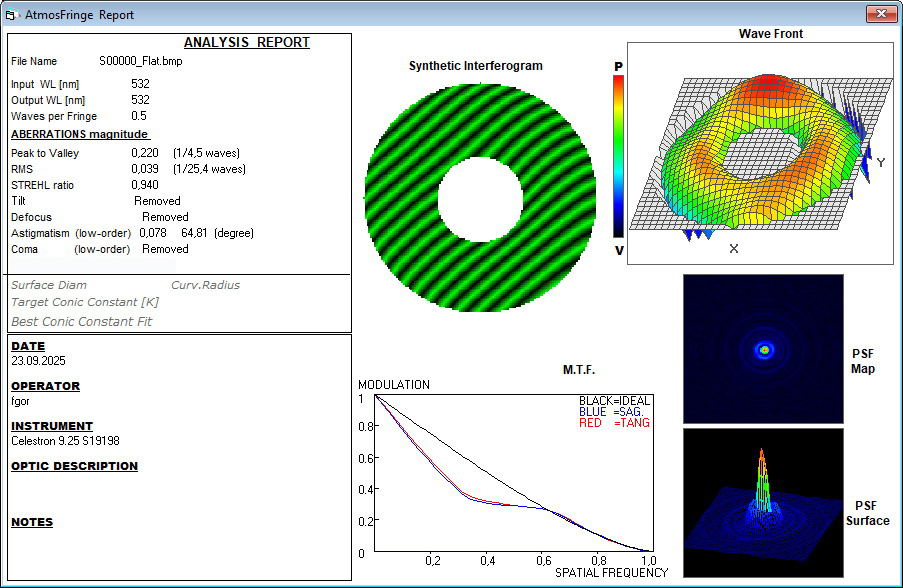Click the Target Conic Constant [K] field
The height and width of the screenshot is (588, 903).
pos(85,302)
